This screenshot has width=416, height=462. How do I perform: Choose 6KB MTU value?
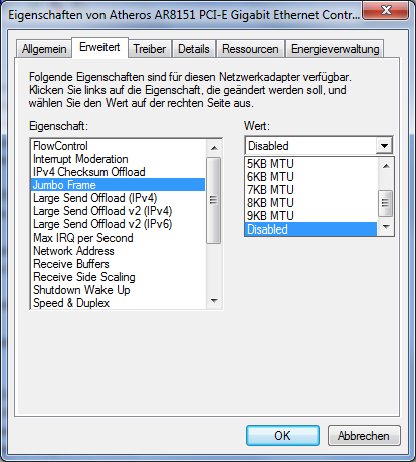tap(311, 177)
